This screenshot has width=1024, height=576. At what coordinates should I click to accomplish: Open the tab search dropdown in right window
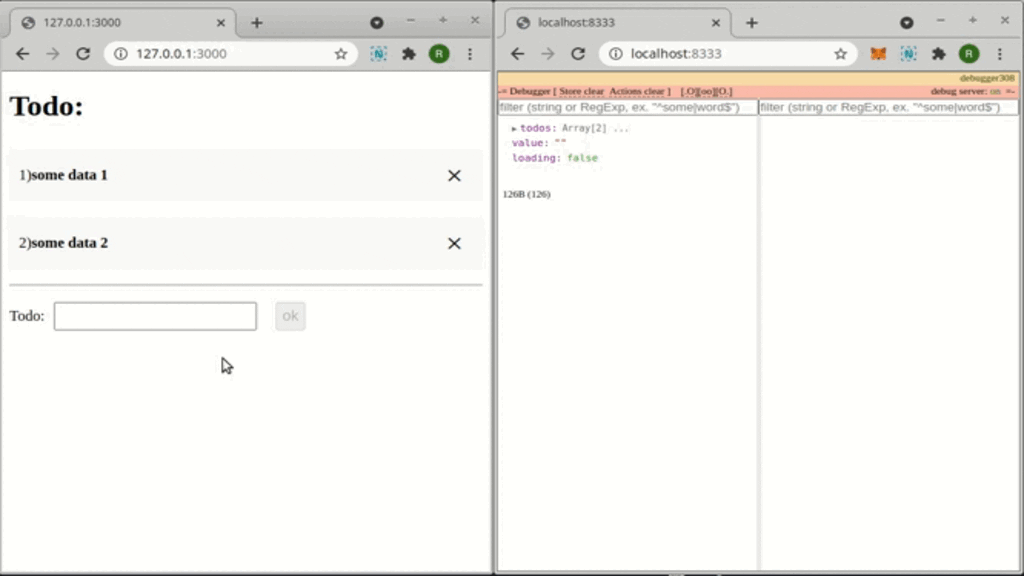(906, 22)
